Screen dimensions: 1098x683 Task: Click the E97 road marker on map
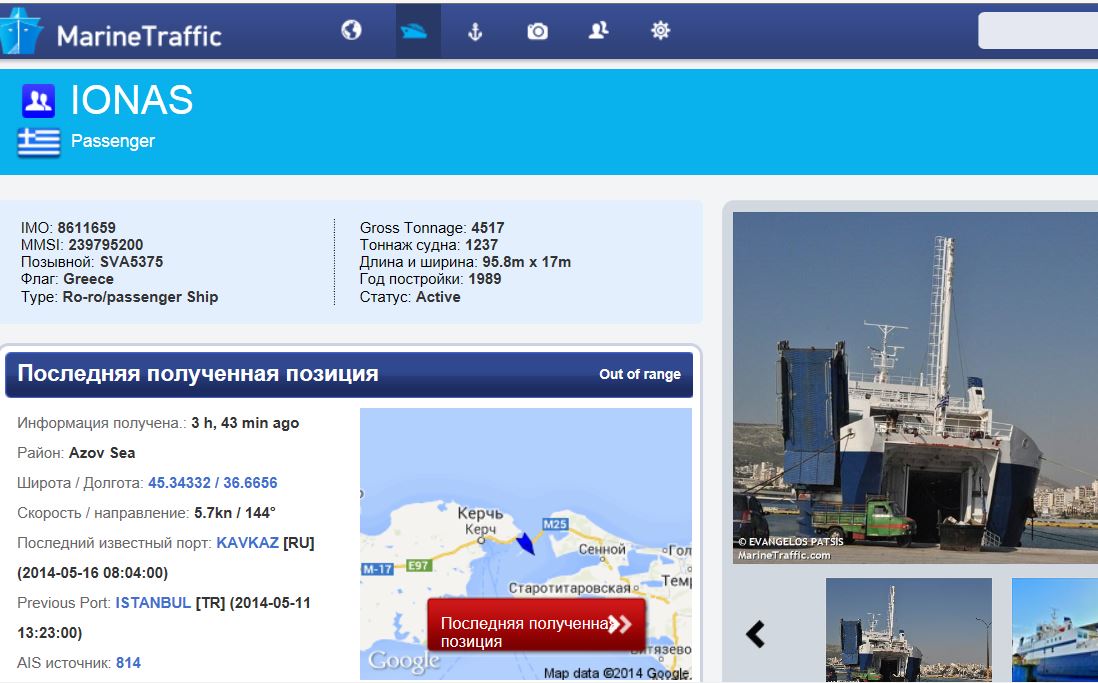(418, 565)
